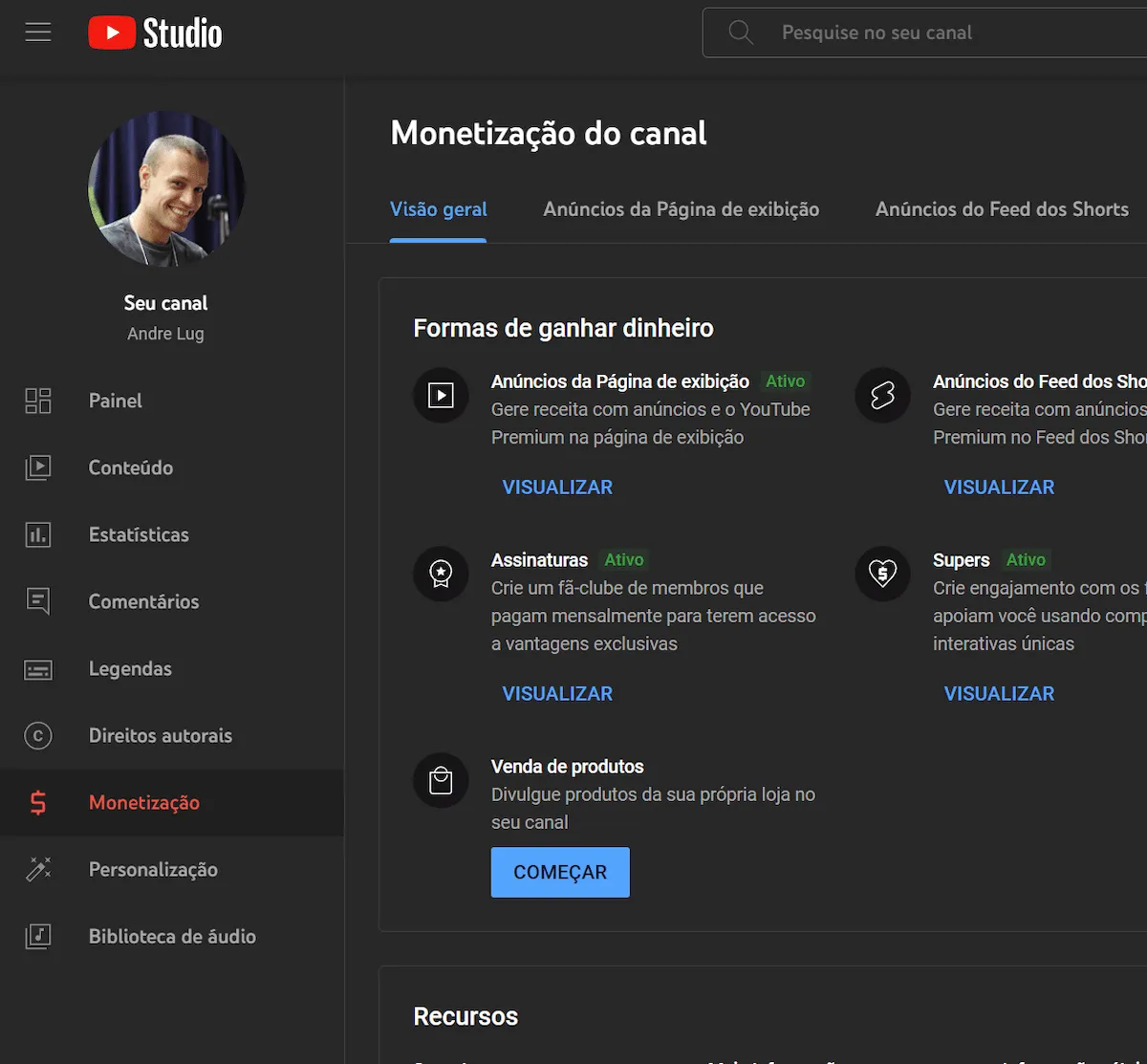Click the Ativo badge beside Supers
1147x1064 pixels.
click(1026, 560)
